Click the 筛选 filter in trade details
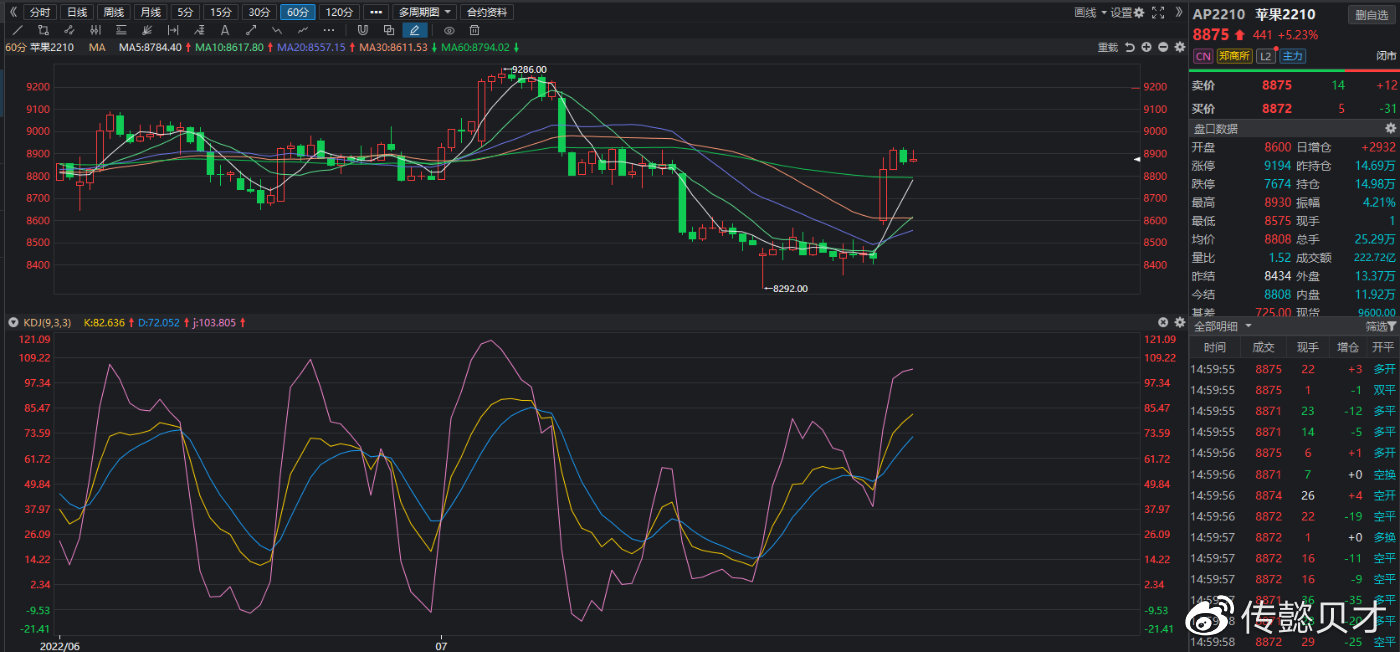The image size is (1400, 652). point(1380,326)
